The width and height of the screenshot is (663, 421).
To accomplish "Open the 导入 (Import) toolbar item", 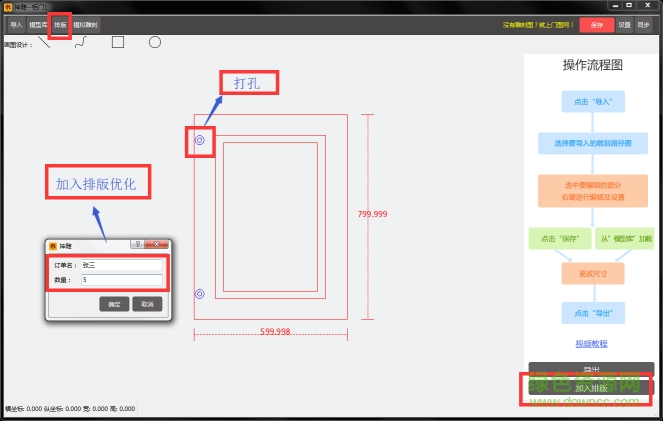I will (x=16, y=24).
